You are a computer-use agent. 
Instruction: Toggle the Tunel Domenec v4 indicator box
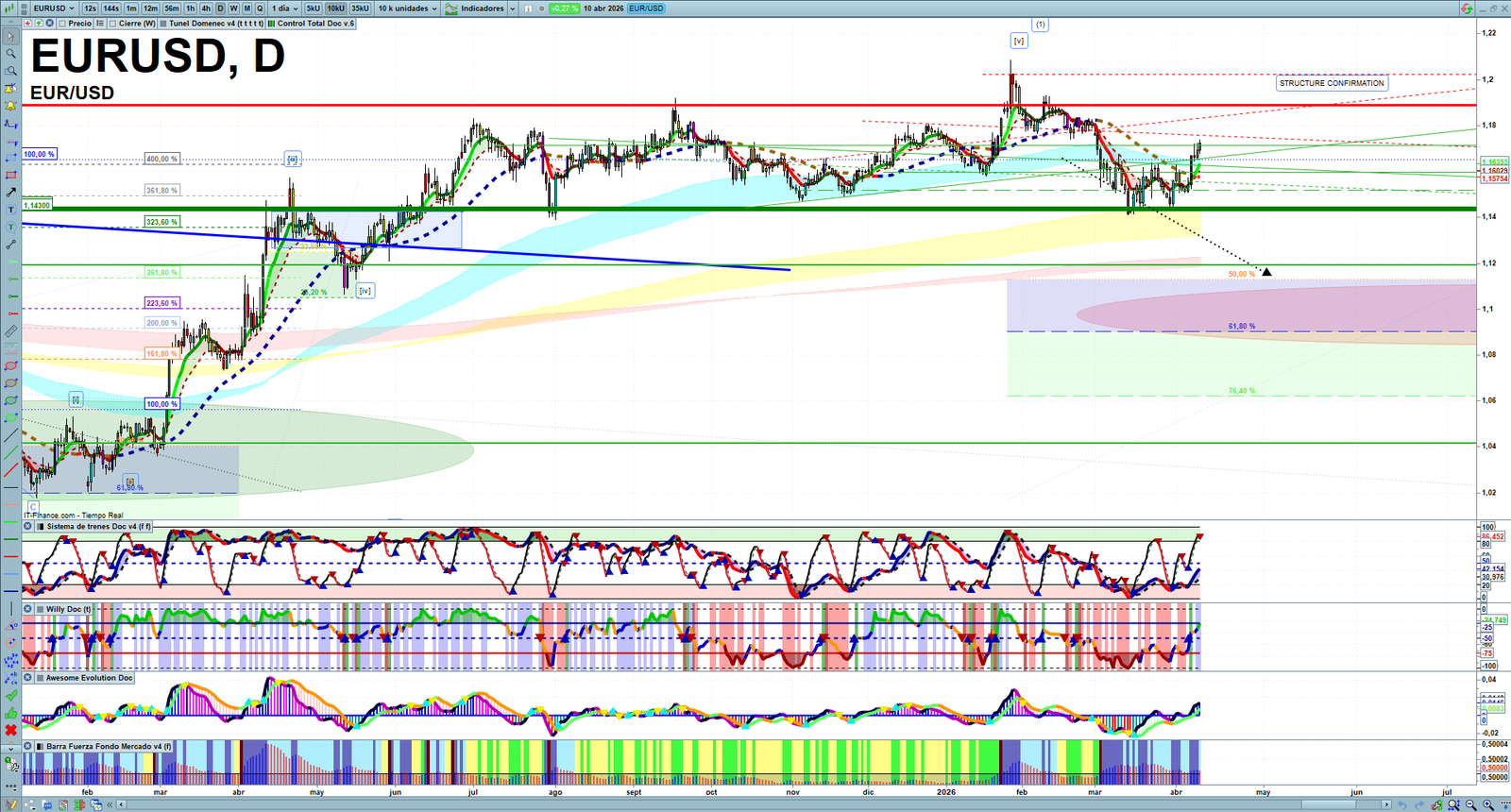pos(163,24)
